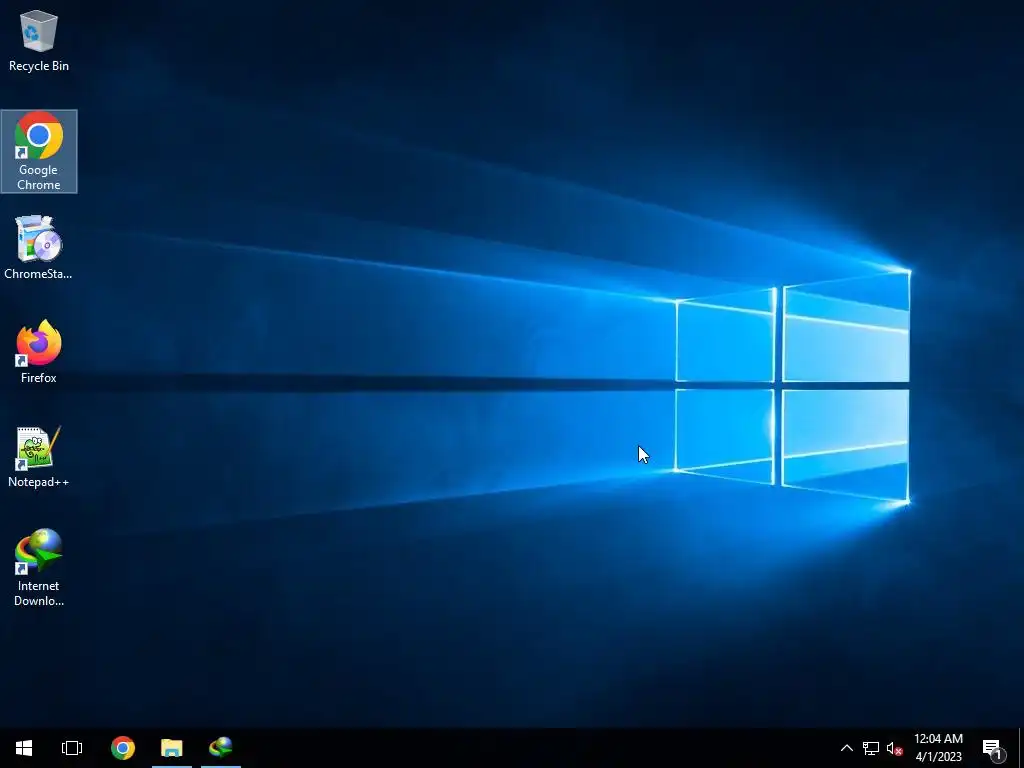Show hidden system tray icons

click(x=846, y=748)
